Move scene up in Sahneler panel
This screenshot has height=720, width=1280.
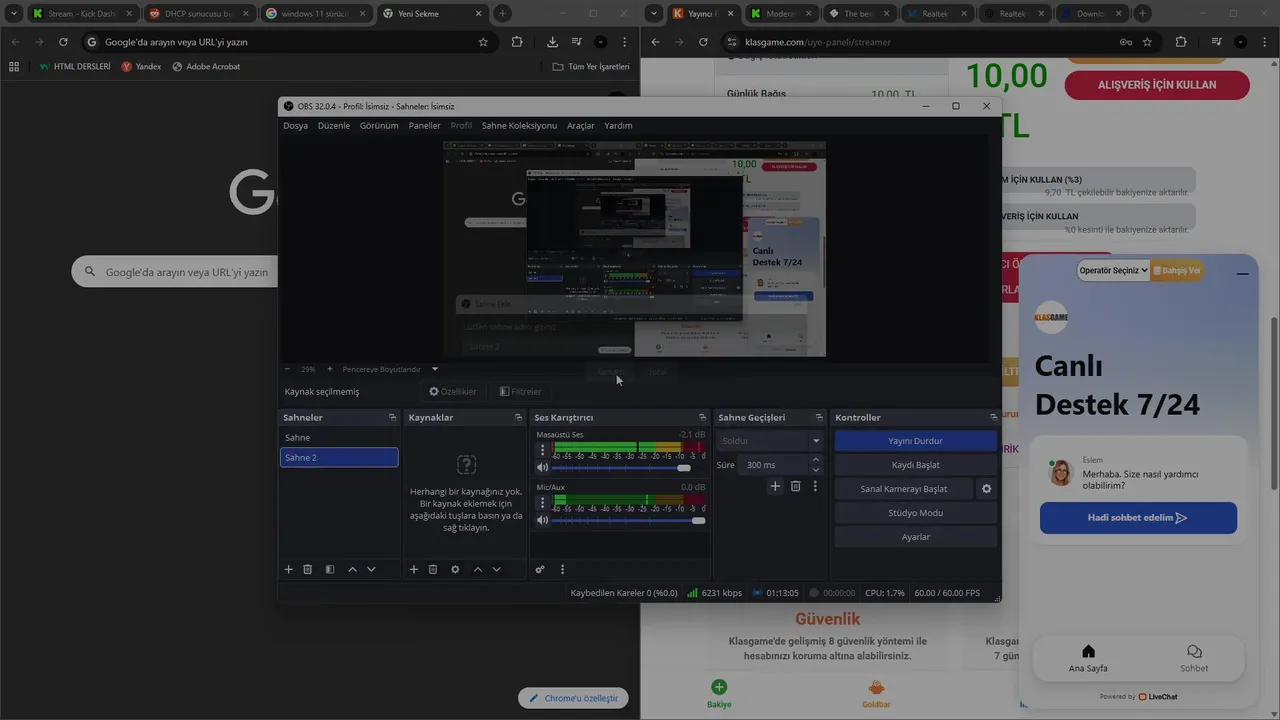[352, 569]
